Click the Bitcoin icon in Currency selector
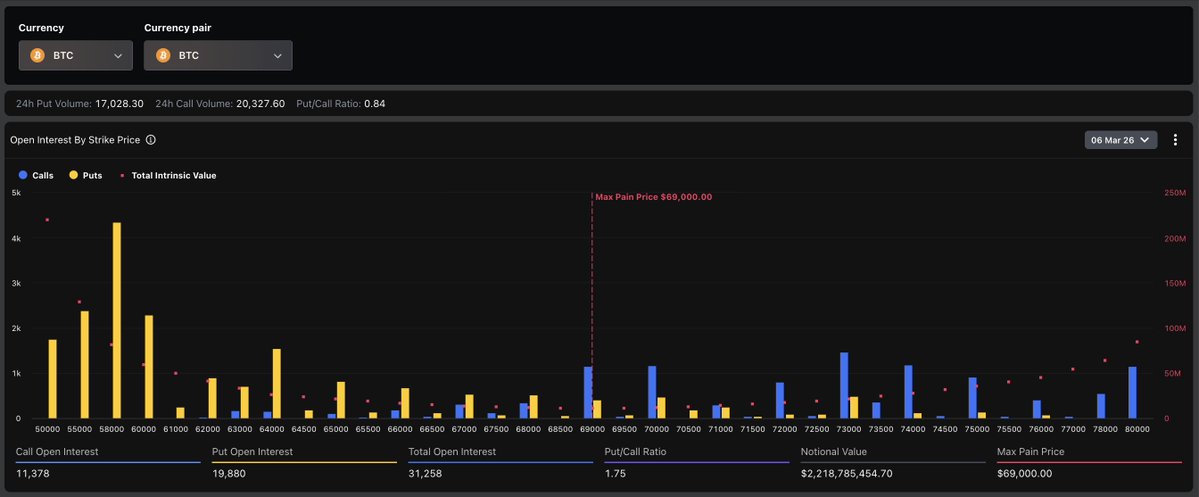 click(x=37, y=56)
